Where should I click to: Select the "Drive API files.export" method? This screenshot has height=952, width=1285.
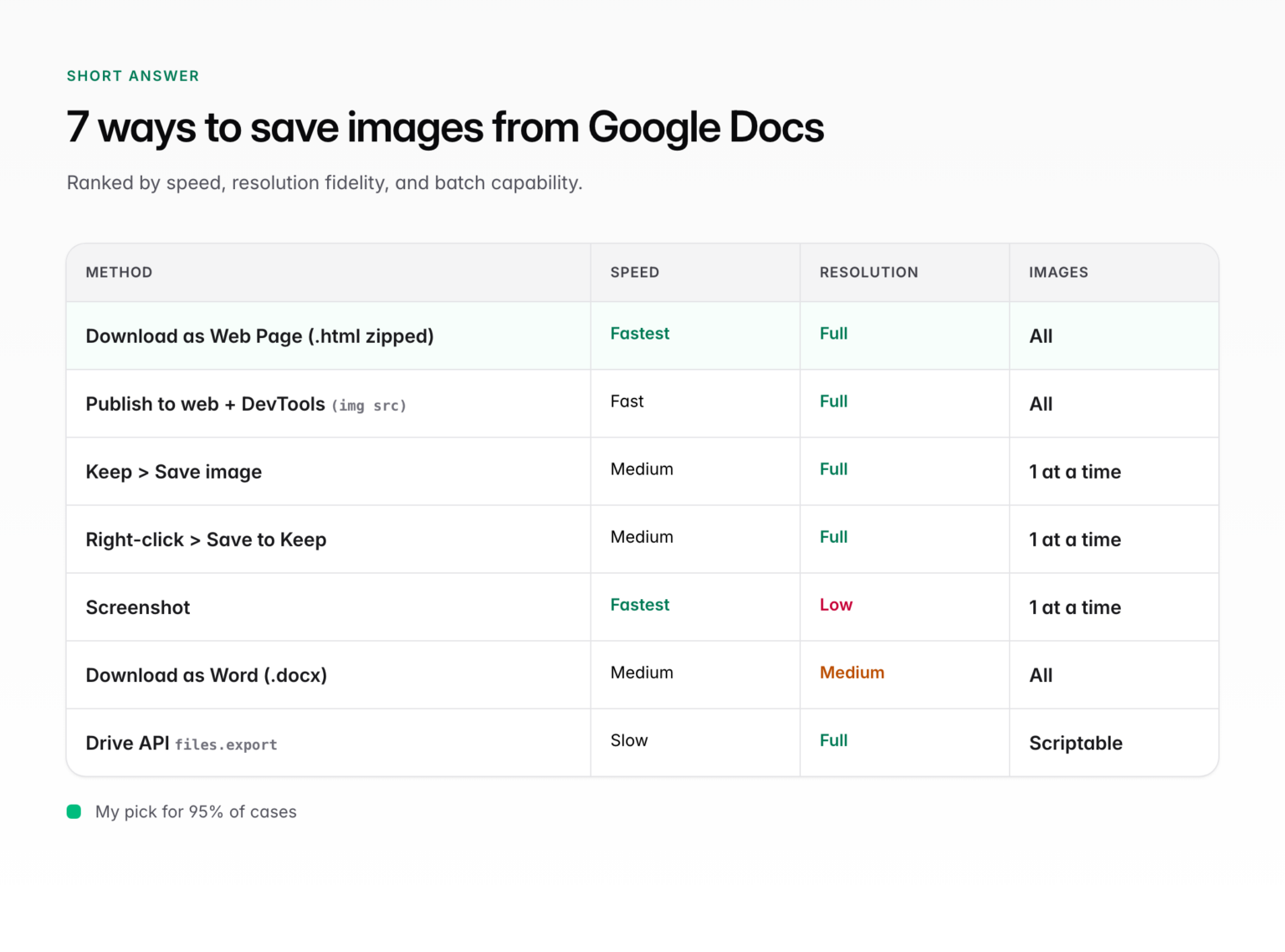click(x=182, y=743)
